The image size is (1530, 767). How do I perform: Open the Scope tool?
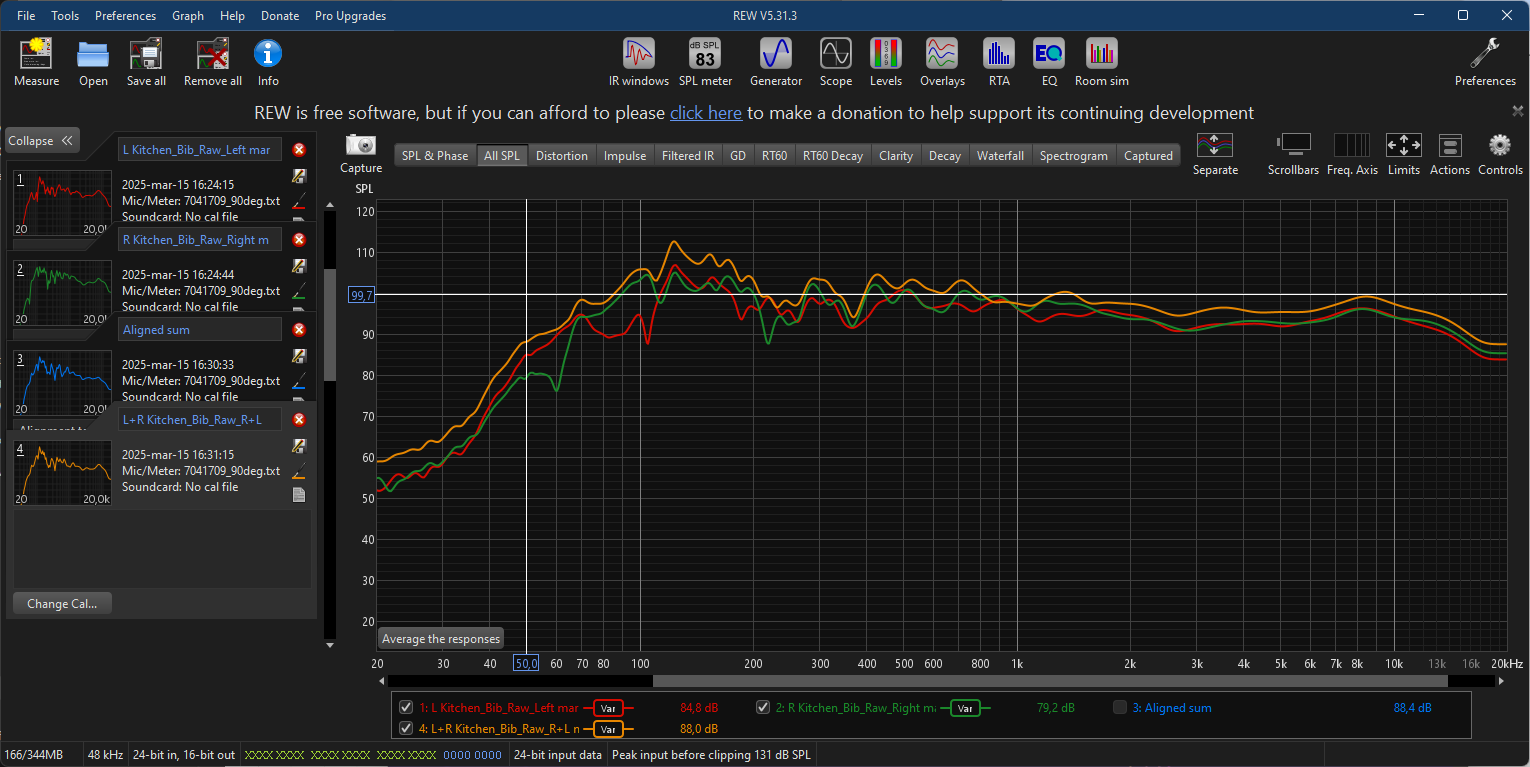pos(836,62)
